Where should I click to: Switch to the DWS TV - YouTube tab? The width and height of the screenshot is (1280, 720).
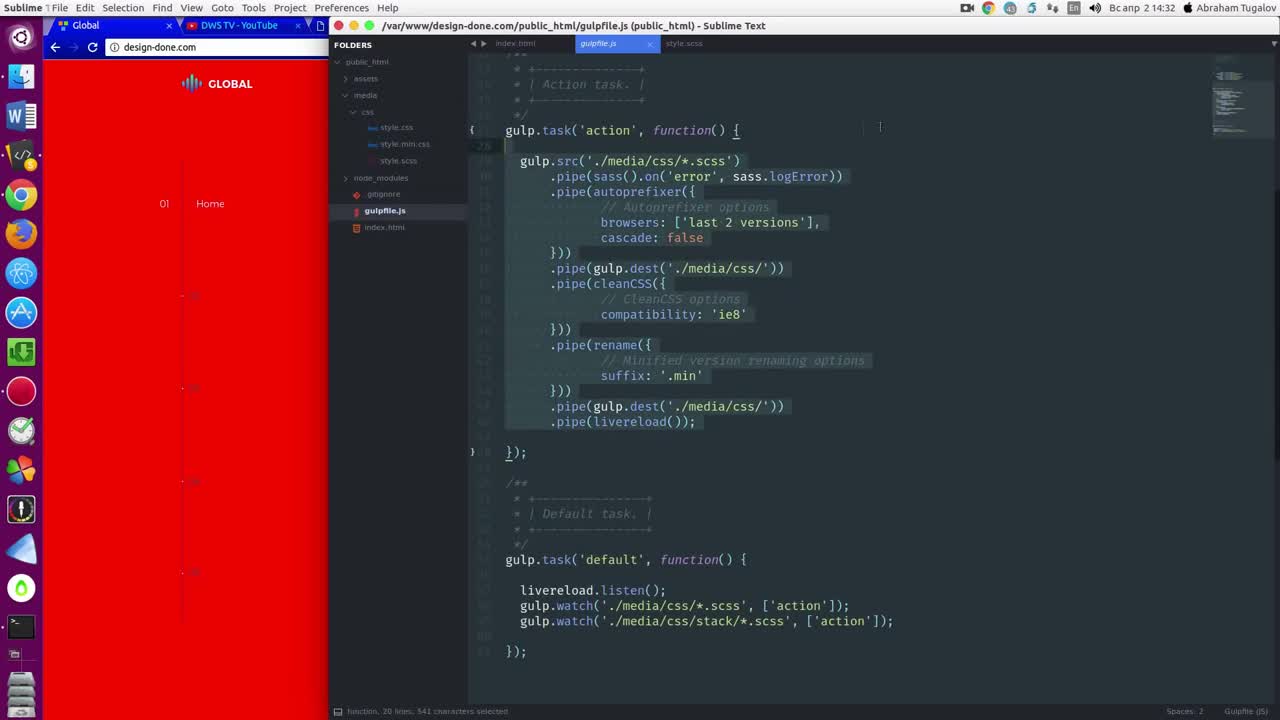click(x=238, y=25)
